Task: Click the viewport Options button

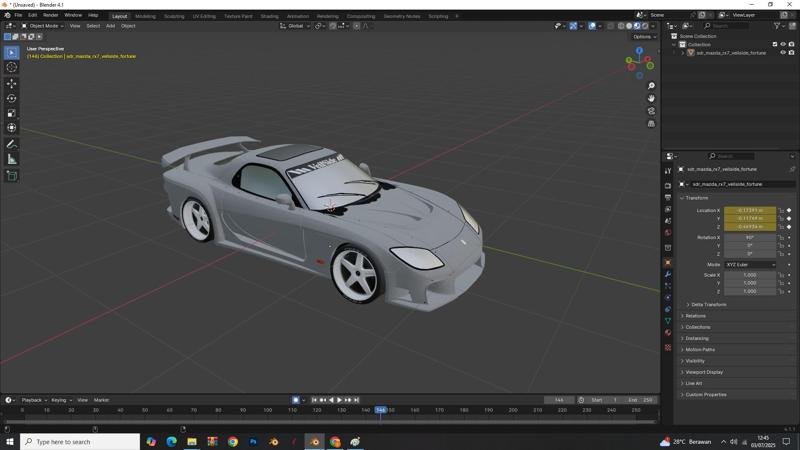Action: coord(643,36)
